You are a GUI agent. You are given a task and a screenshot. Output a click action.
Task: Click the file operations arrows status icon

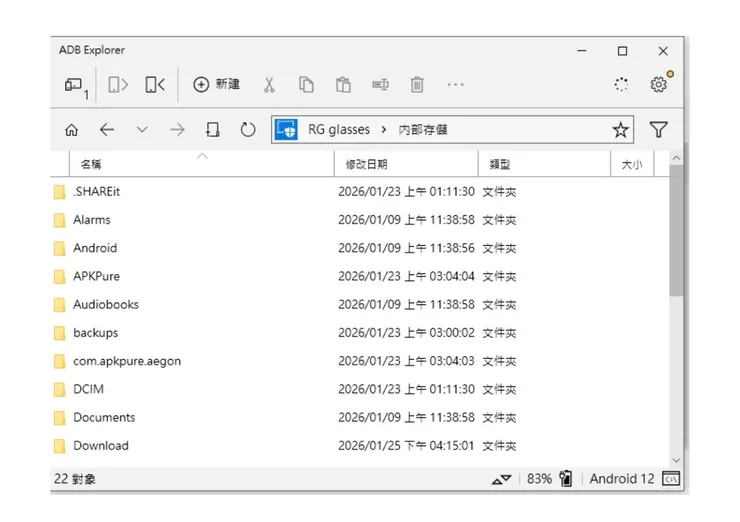coord(502,480)
